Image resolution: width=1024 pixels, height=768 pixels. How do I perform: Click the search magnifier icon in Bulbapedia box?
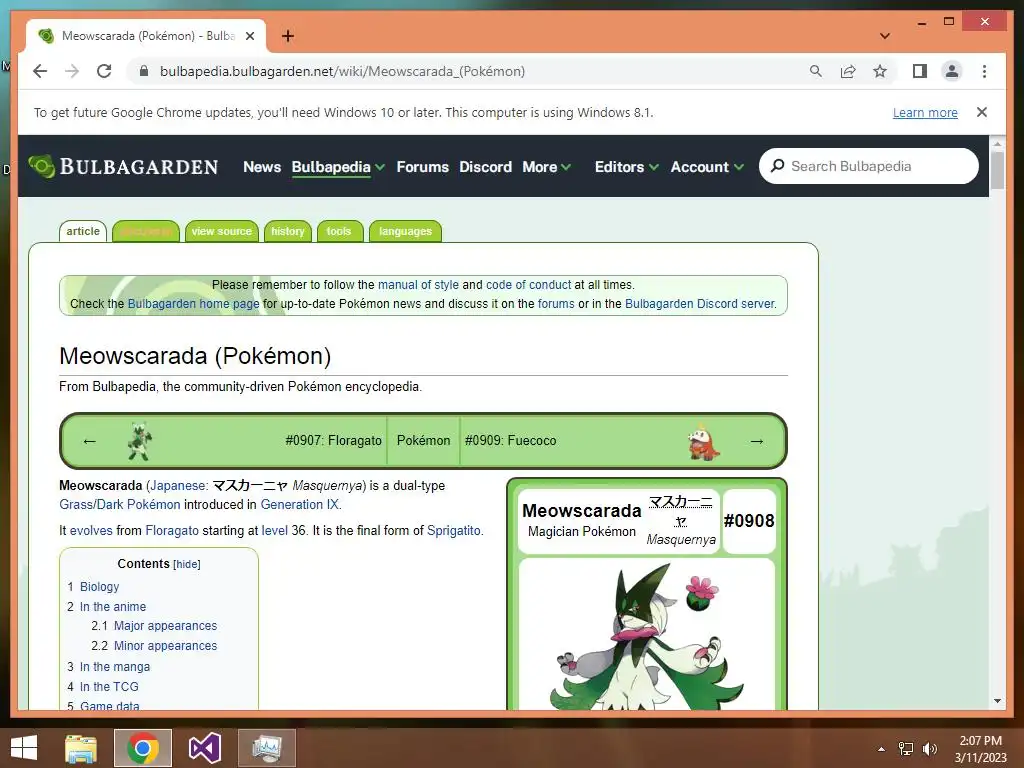[777, 166]
